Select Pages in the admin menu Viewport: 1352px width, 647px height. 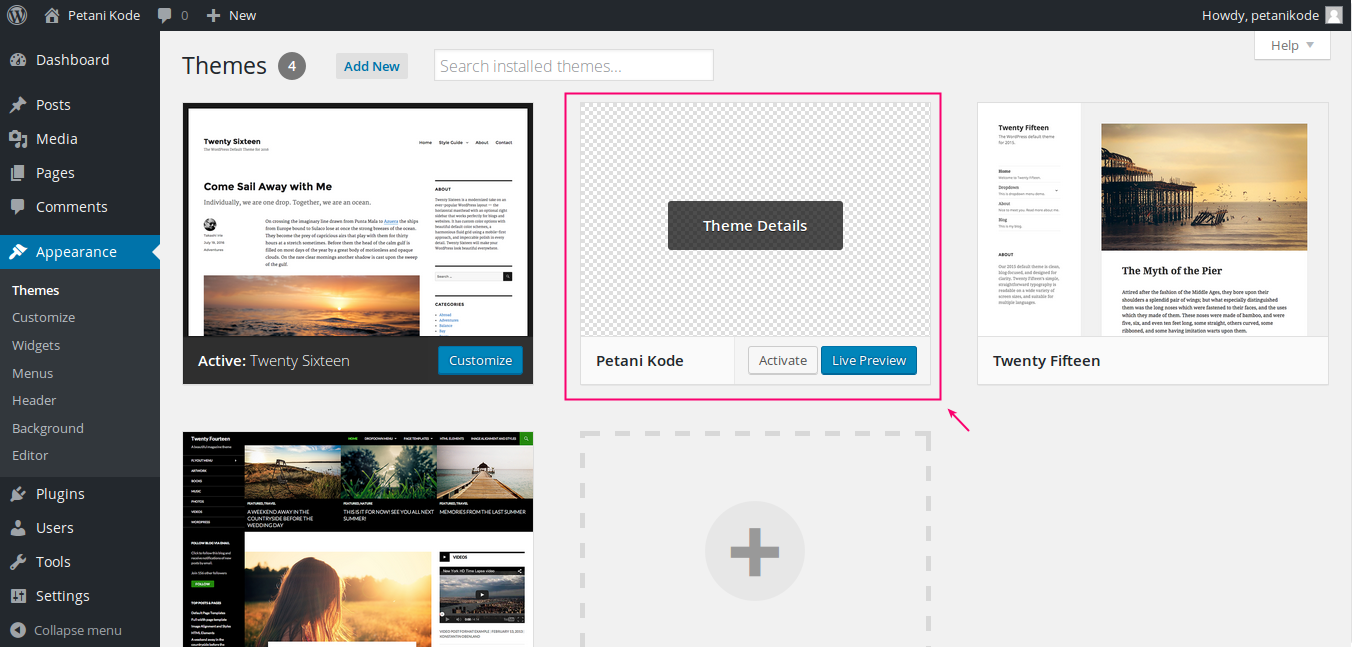click(80, 173)
